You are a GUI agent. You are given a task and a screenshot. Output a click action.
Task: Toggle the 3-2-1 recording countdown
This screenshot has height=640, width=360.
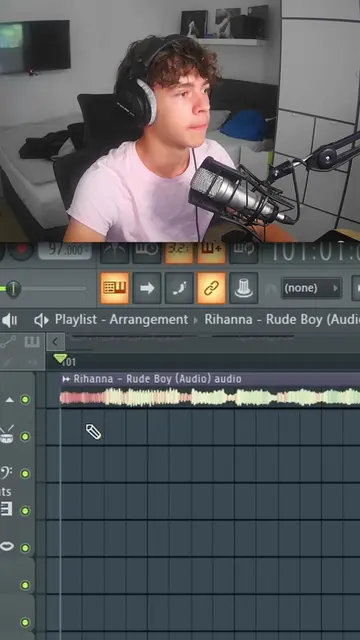179,251
